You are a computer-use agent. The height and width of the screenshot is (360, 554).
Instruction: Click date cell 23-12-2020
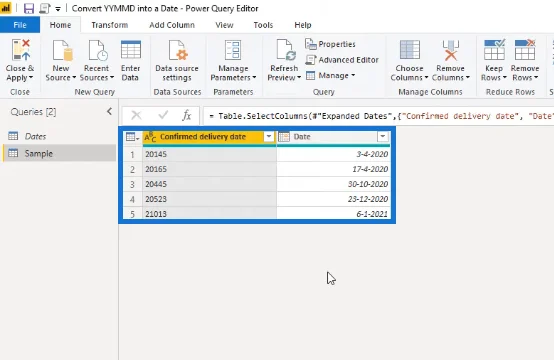coord(334,199)
